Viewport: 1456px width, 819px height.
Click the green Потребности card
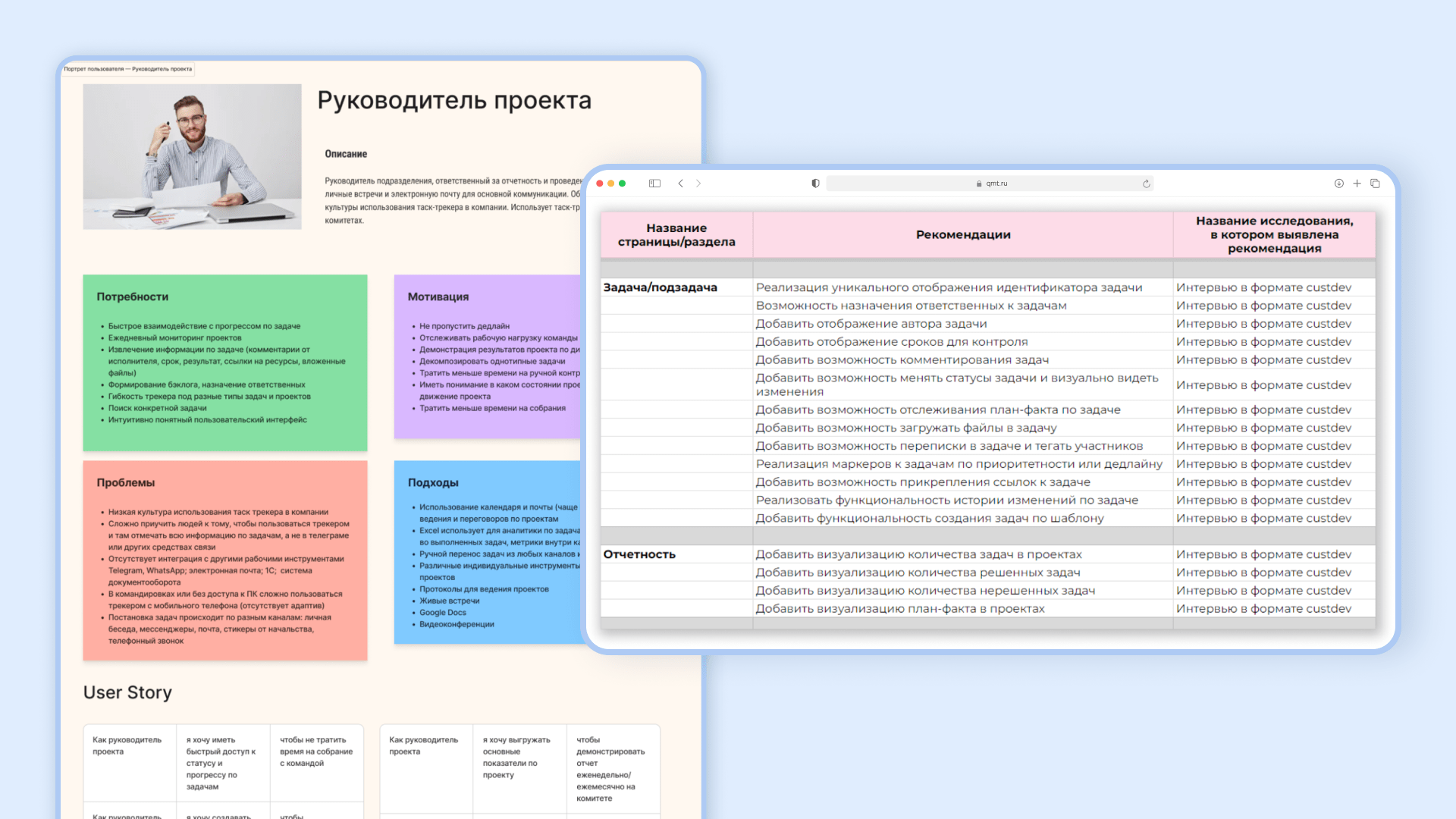[x=224, y=362]
